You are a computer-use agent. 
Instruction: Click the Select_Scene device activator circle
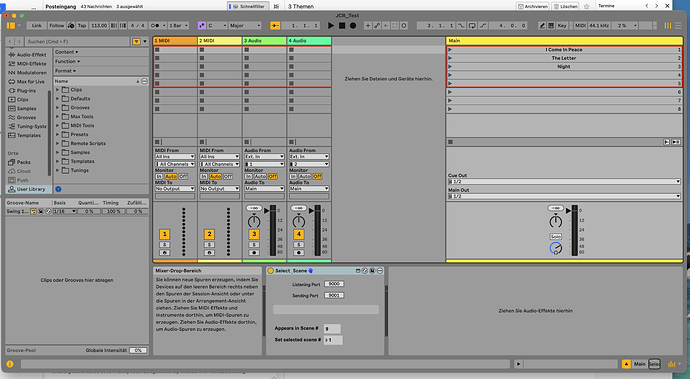[271, 271]
